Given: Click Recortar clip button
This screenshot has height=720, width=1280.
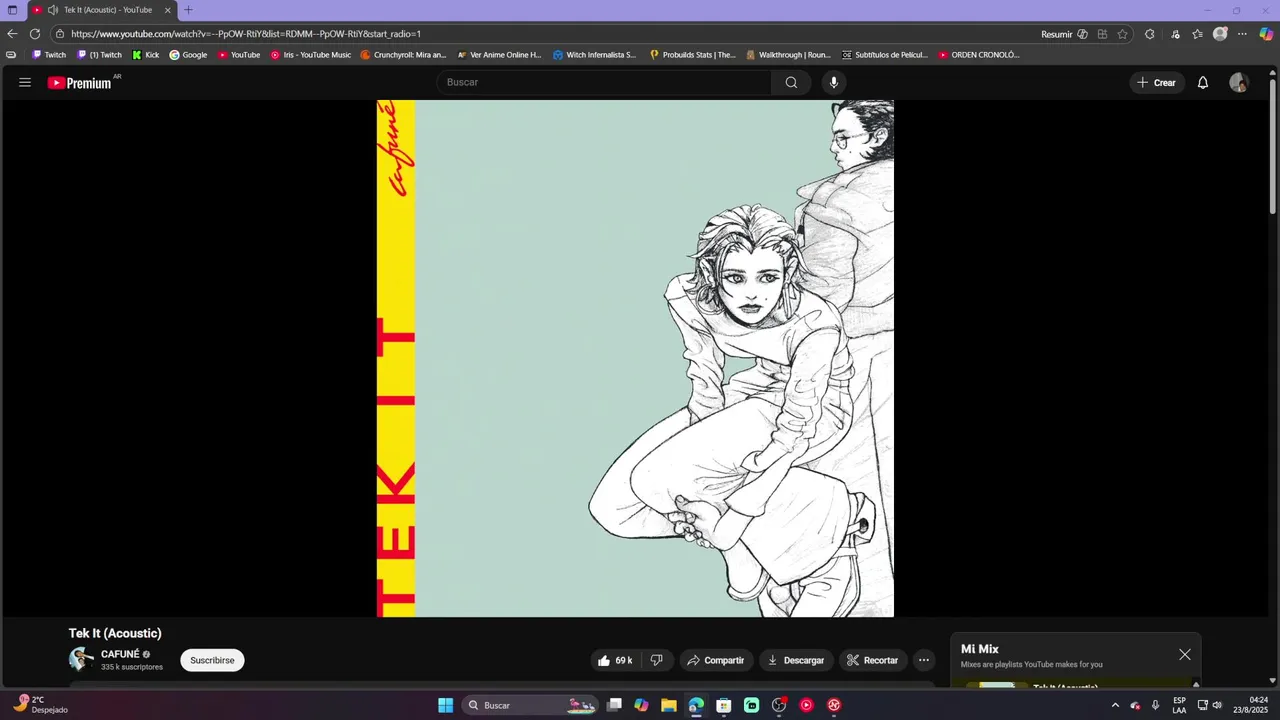Looking at the screenshot, I should click(872, 660).
